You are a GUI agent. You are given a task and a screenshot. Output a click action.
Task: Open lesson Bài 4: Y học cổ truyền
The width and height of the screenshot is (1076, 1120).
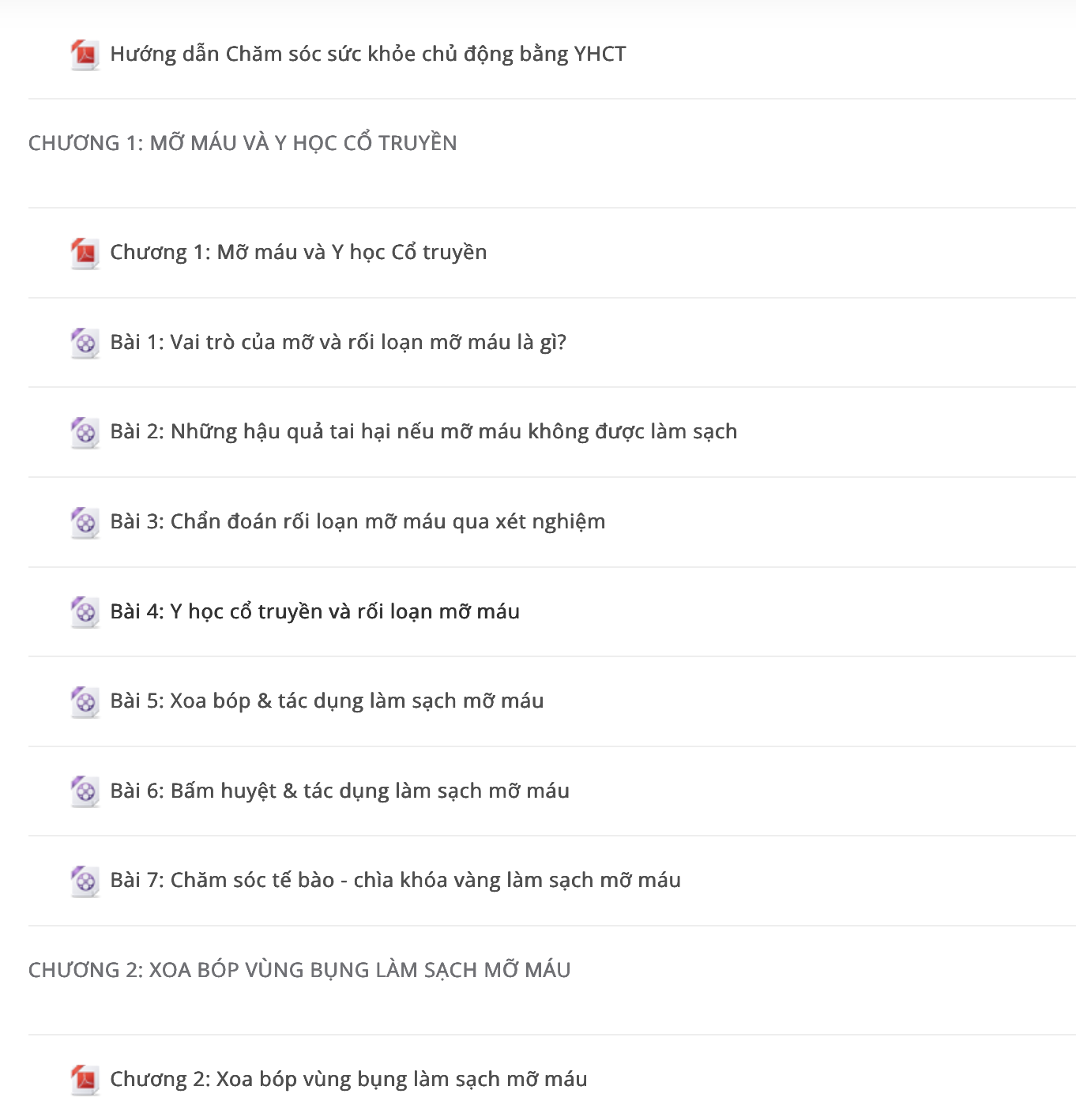coord(315,612)
